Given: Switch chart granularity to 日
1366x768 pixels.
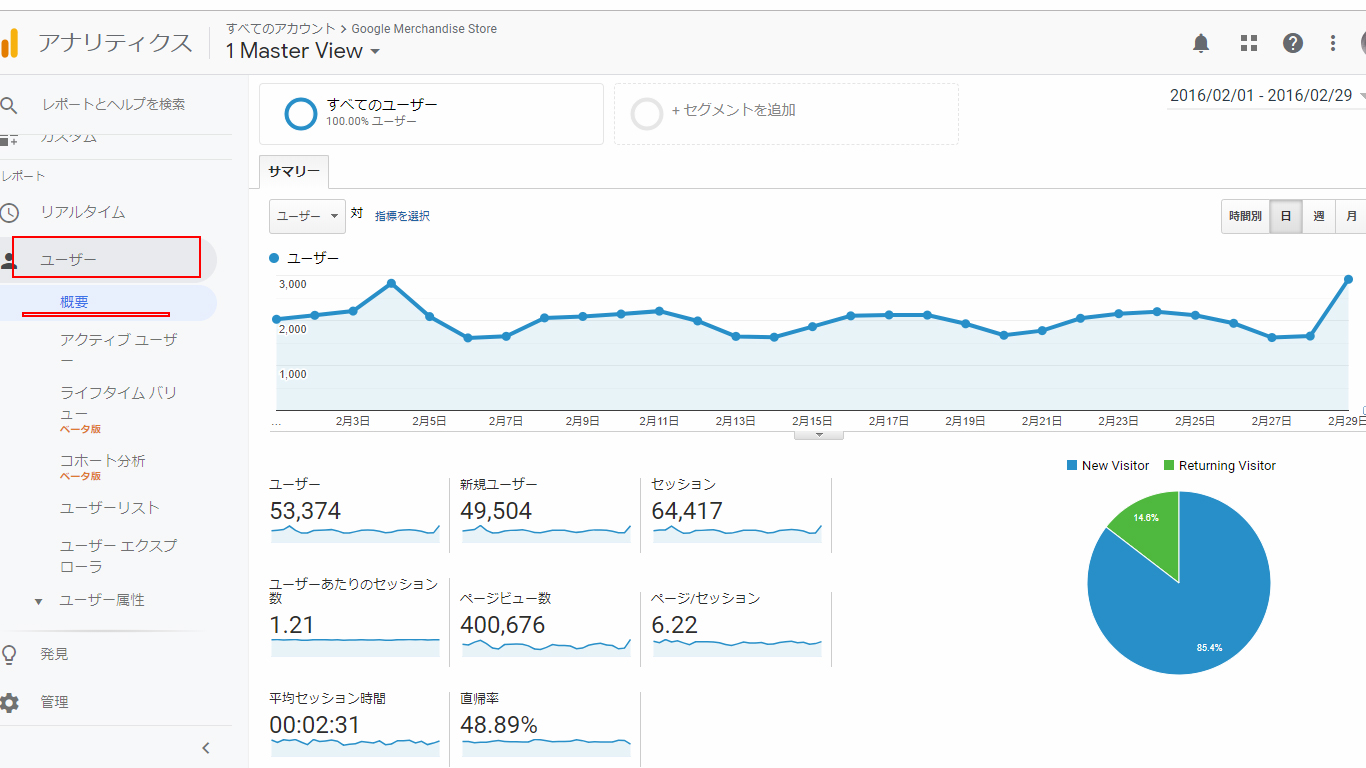Looking at the screenshot, I should (1286, 216).
